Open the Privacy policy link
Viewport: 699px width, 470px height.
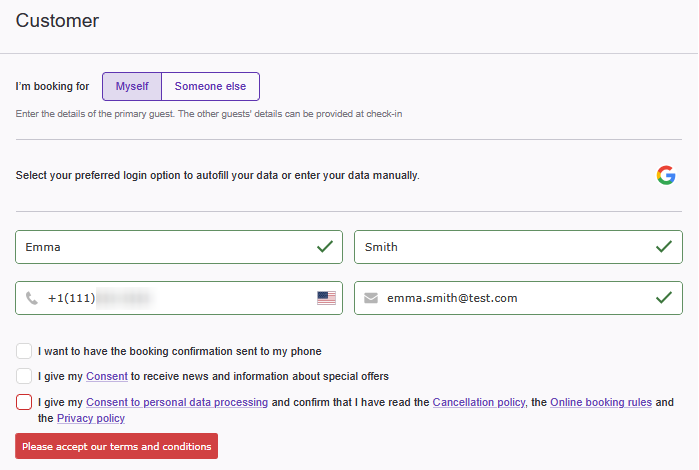pos(91,418)
